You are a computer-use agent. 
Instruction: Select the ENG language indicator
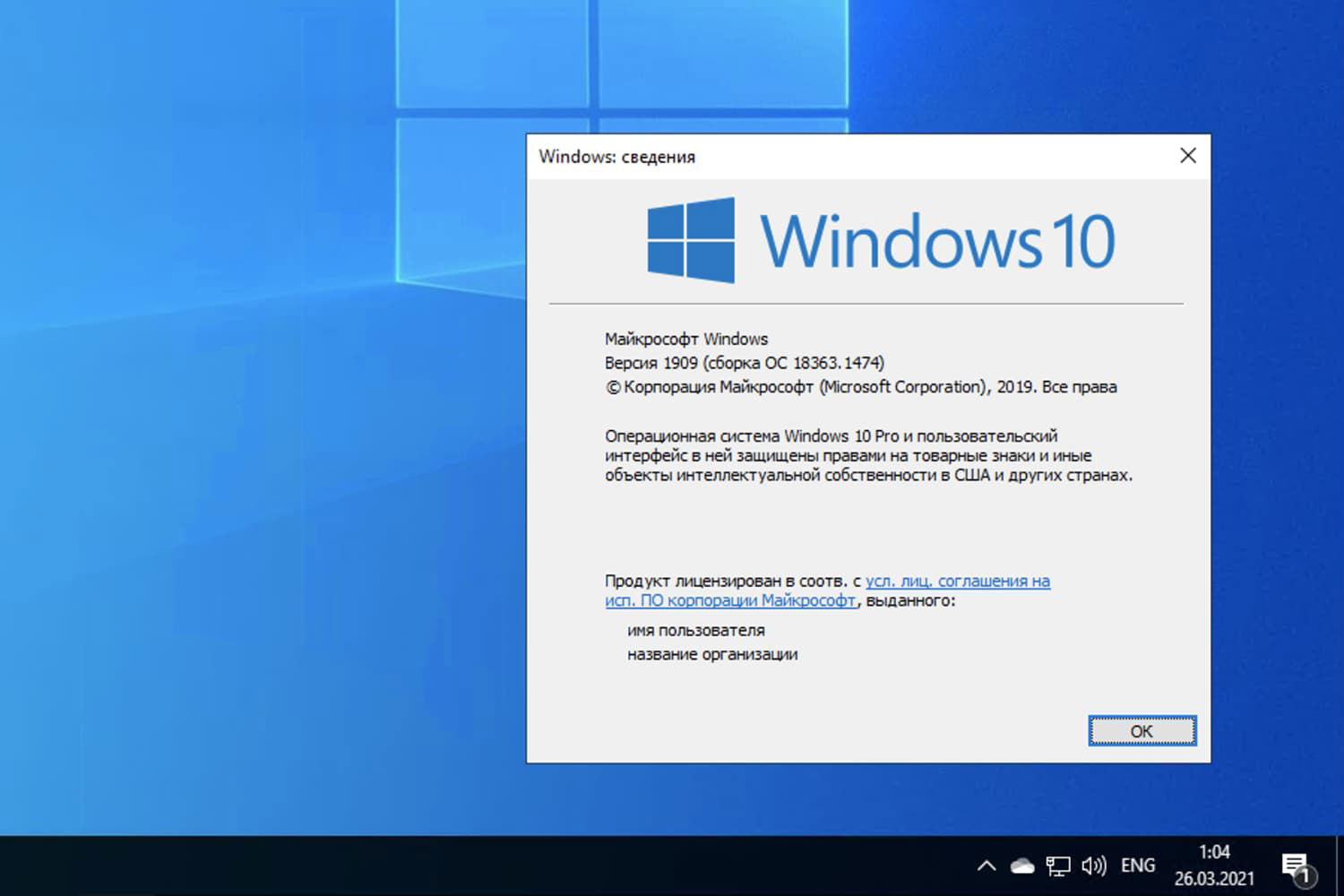pos(1138,865)
